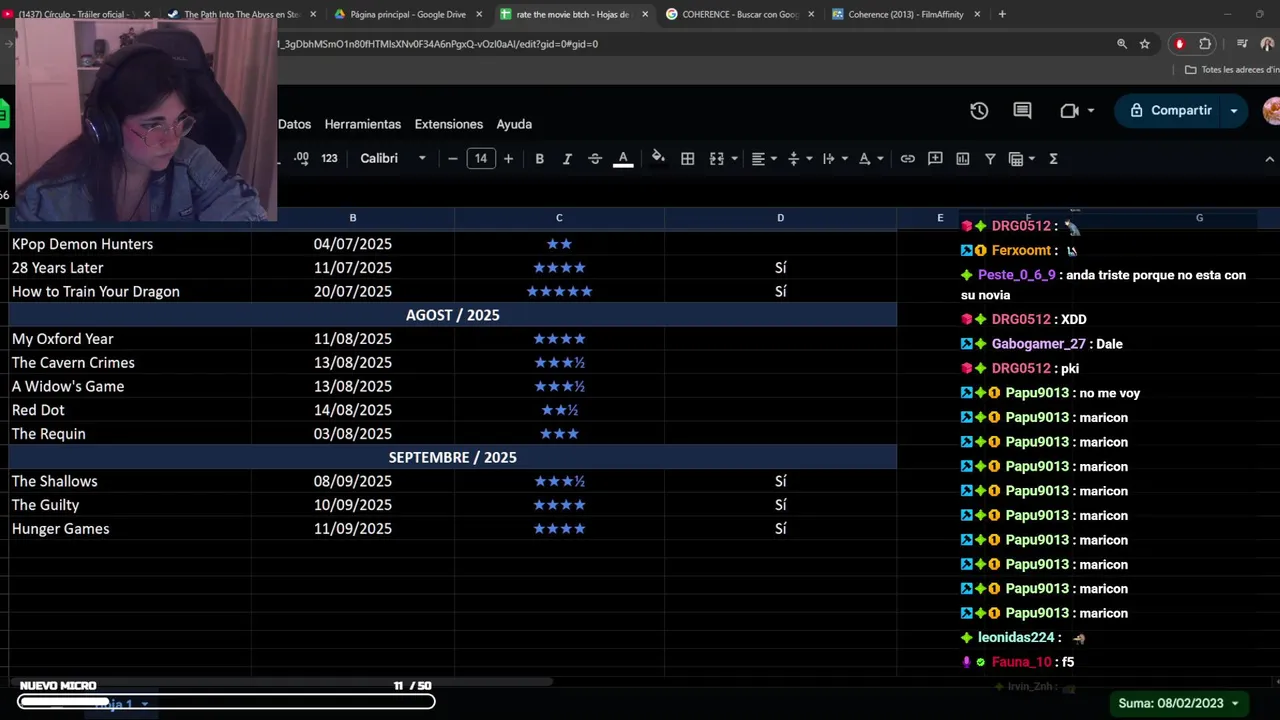
Task: Click the Compartir share button
Action: click(x=1169, y=111)
